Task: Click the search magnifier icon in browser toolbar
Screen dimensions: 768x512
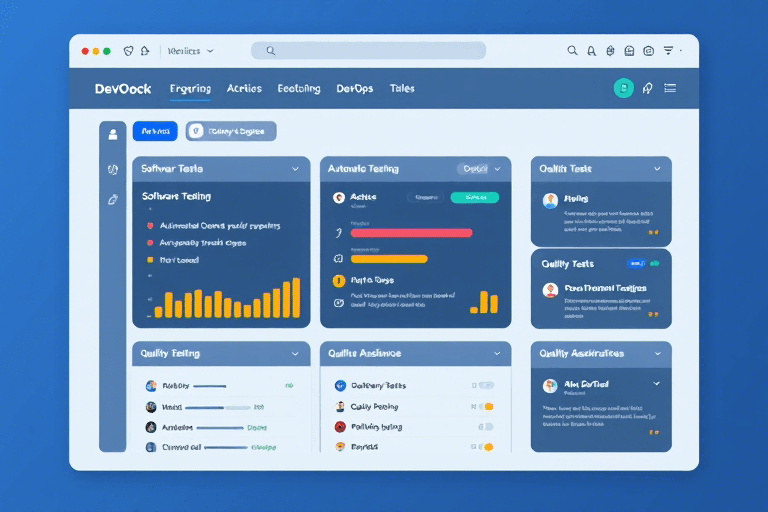Action: pos(572,50)
